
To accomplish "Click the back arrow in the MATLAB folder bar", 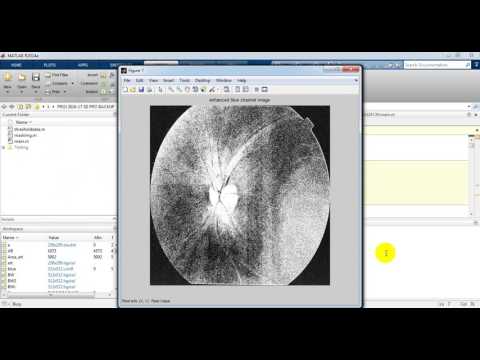I will [x=4, y=107].
